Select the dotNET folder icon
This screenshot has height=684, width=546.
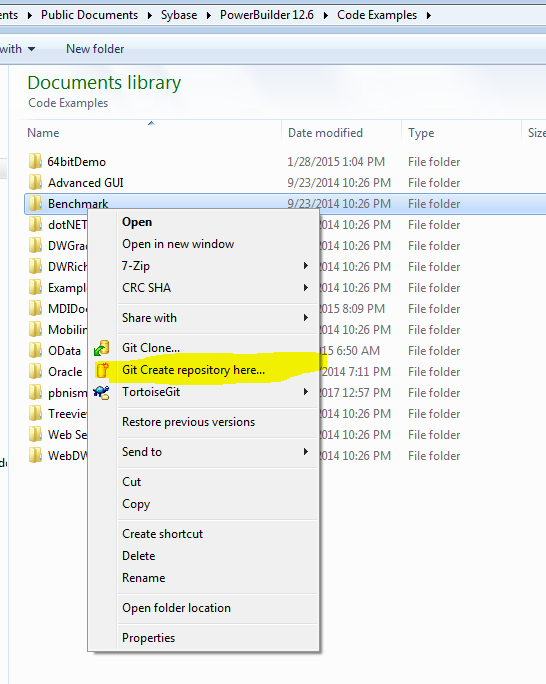coord(35,224)
